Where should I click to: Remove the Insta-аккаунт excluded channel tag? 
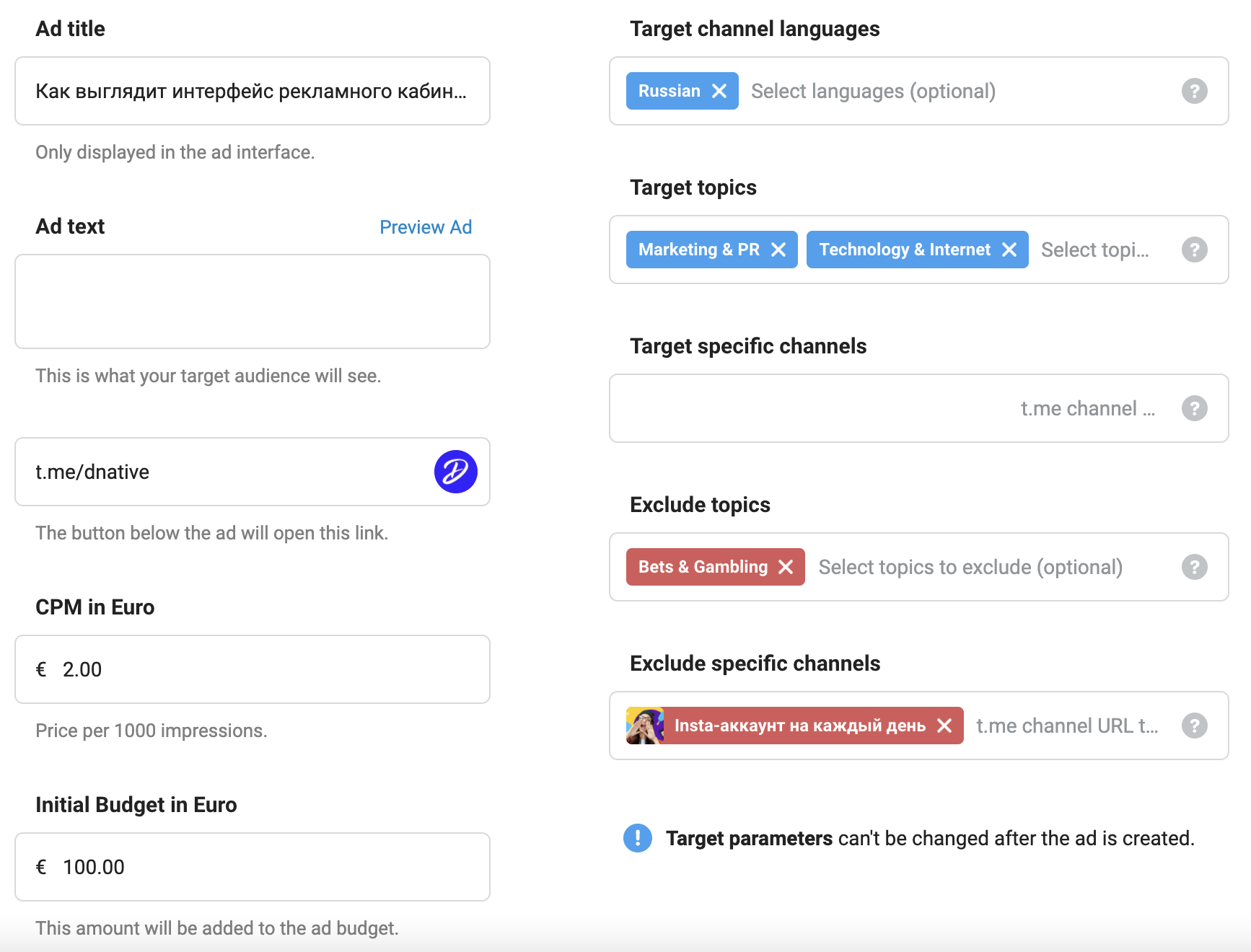tap(944, 726)
